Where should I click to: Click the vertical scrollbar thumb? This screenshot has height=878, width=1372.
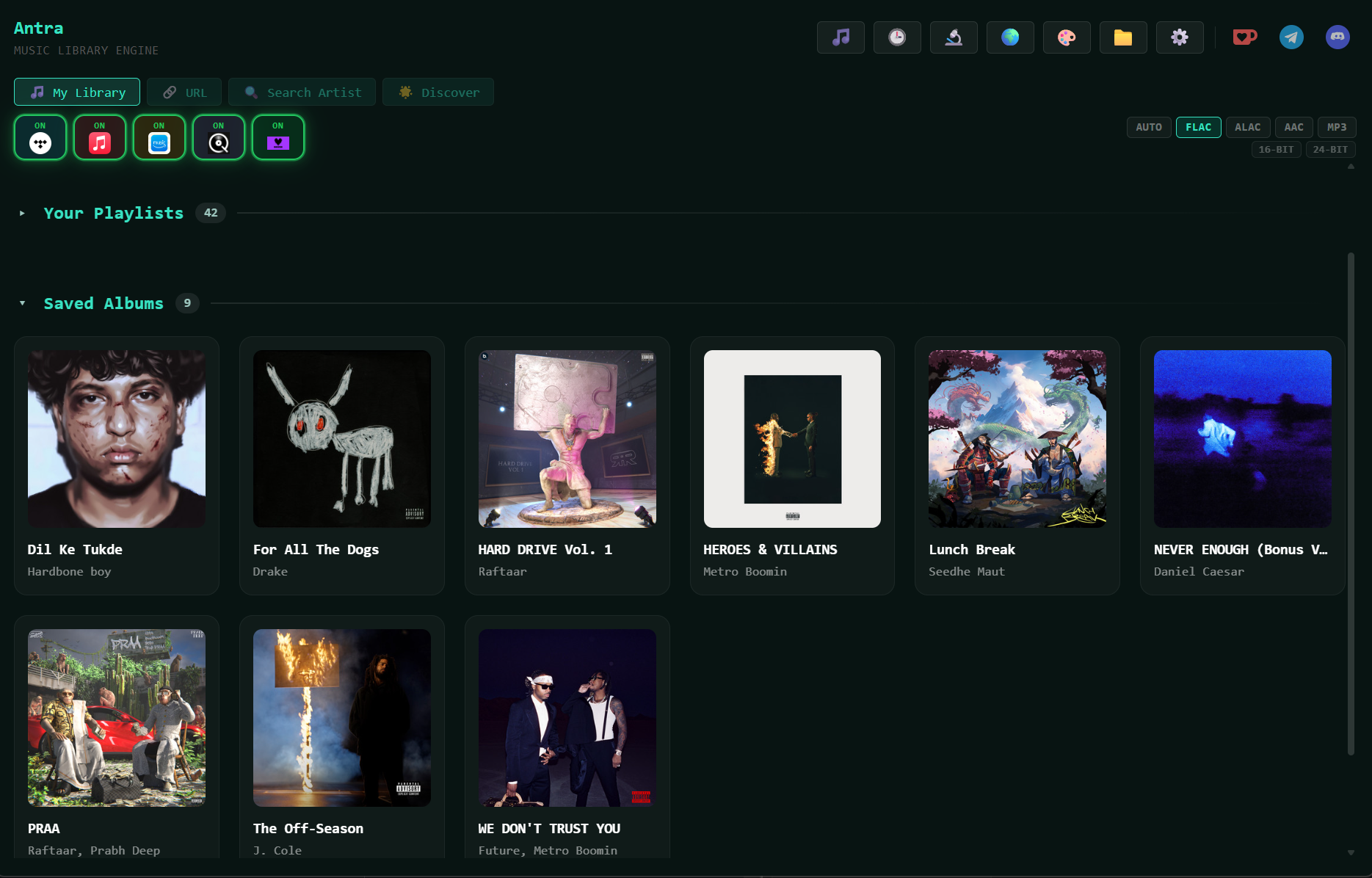click(1351, 504)
